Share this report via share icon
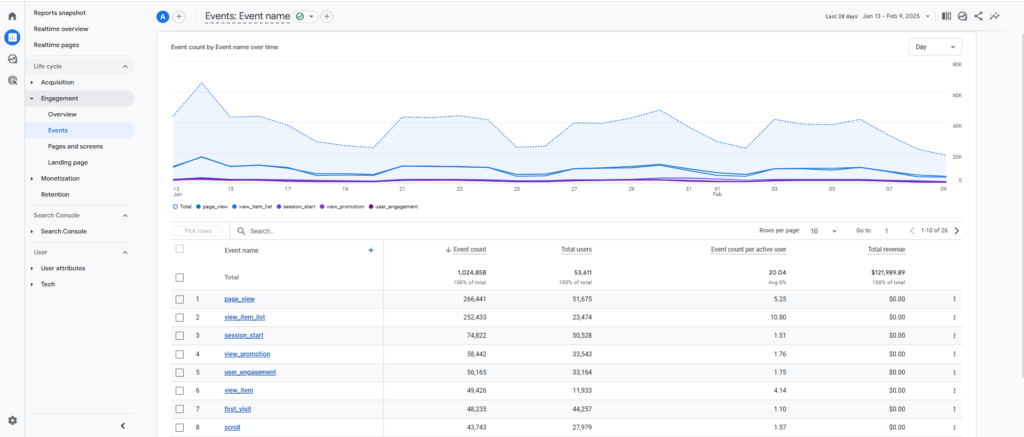1024x437 pixels. [x=978, y=16]
